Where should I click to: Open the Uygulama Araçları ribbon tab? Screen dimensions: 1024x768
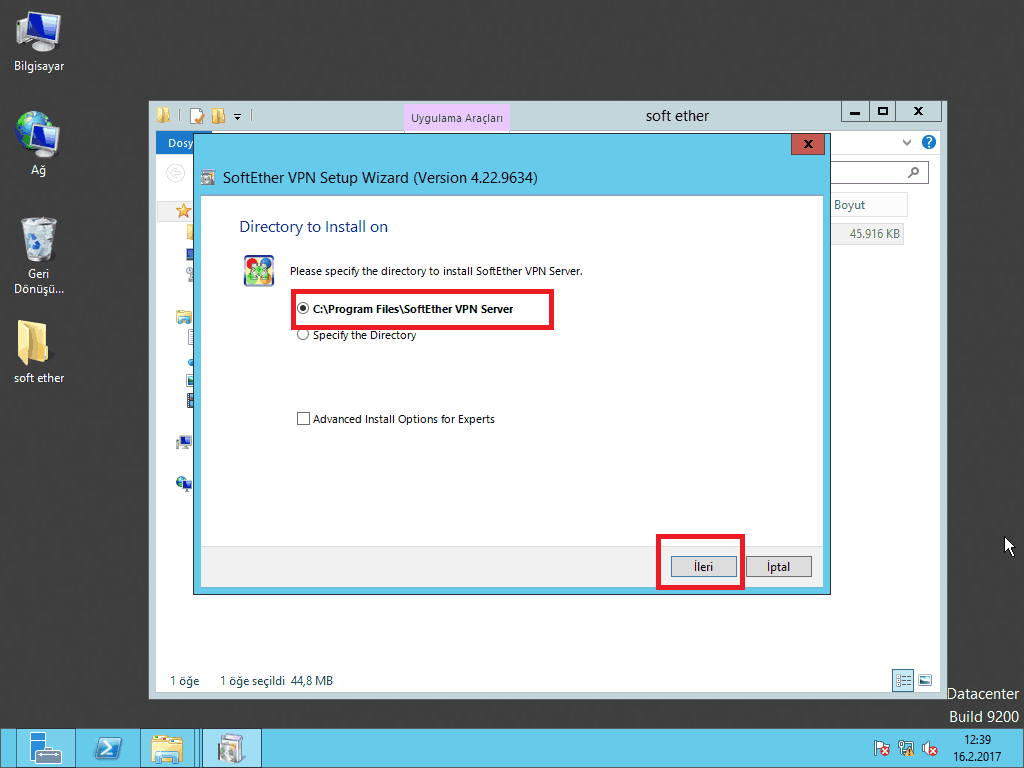pos(456,118)
